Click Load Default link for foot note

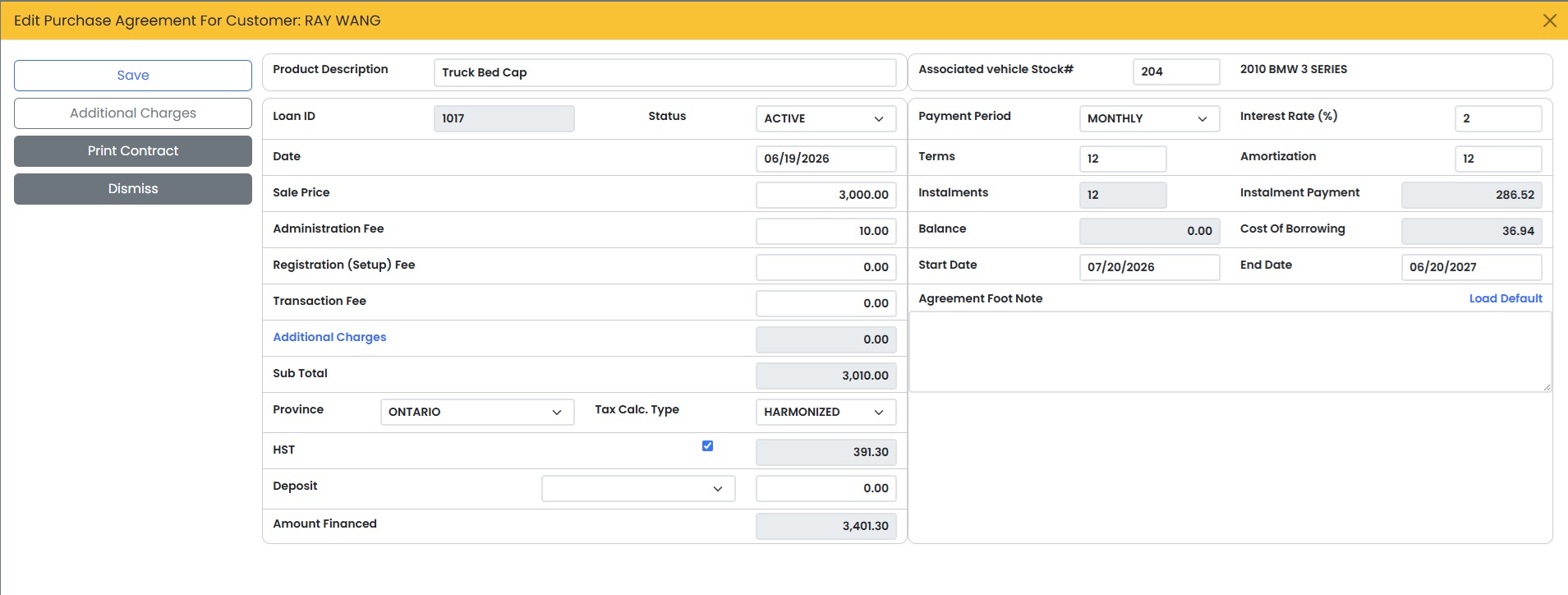click(x=1506, y=298)
